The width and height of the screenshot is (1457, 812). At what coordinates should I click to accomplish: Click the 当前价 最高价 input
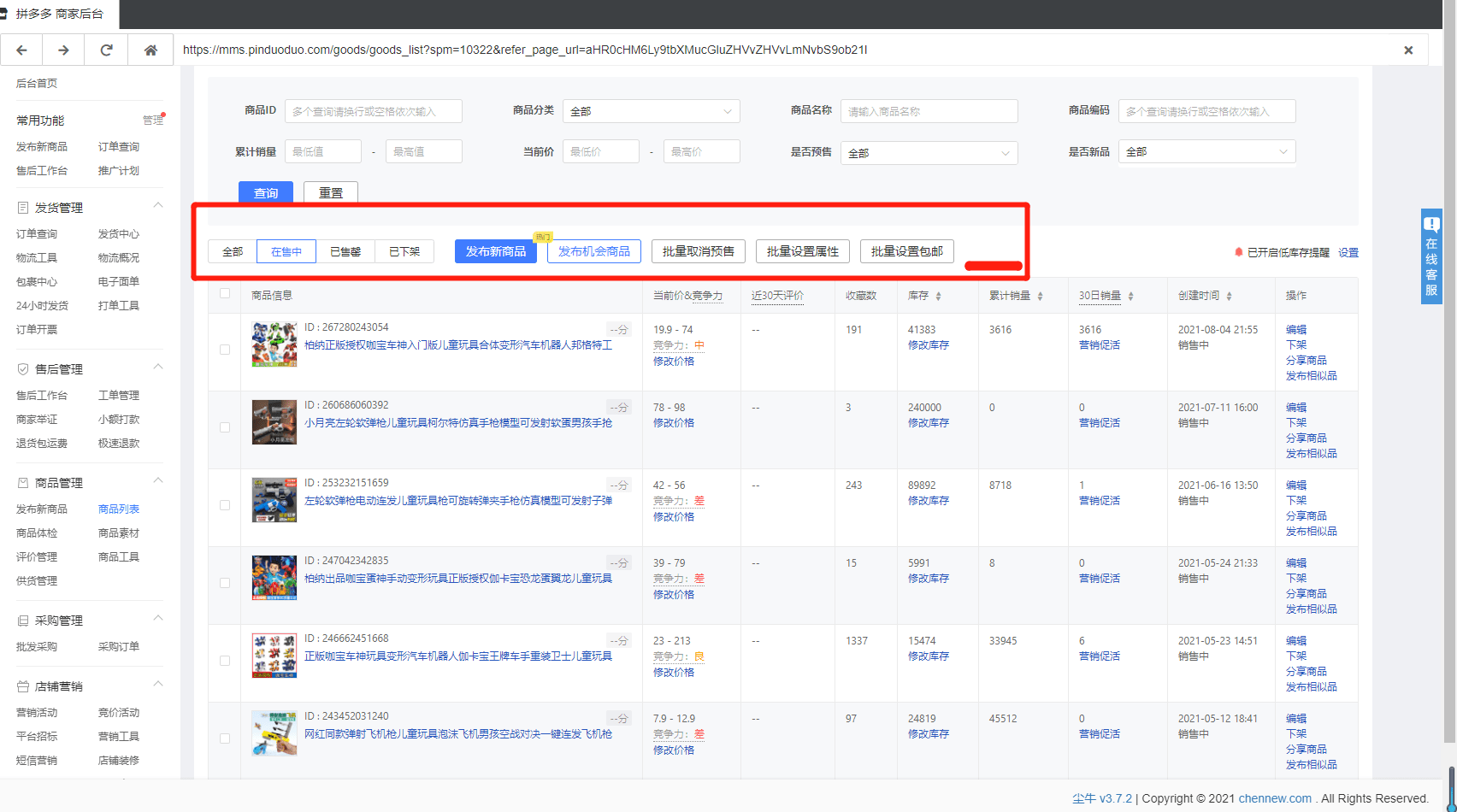pyautogui.click(x=701, y=151)
